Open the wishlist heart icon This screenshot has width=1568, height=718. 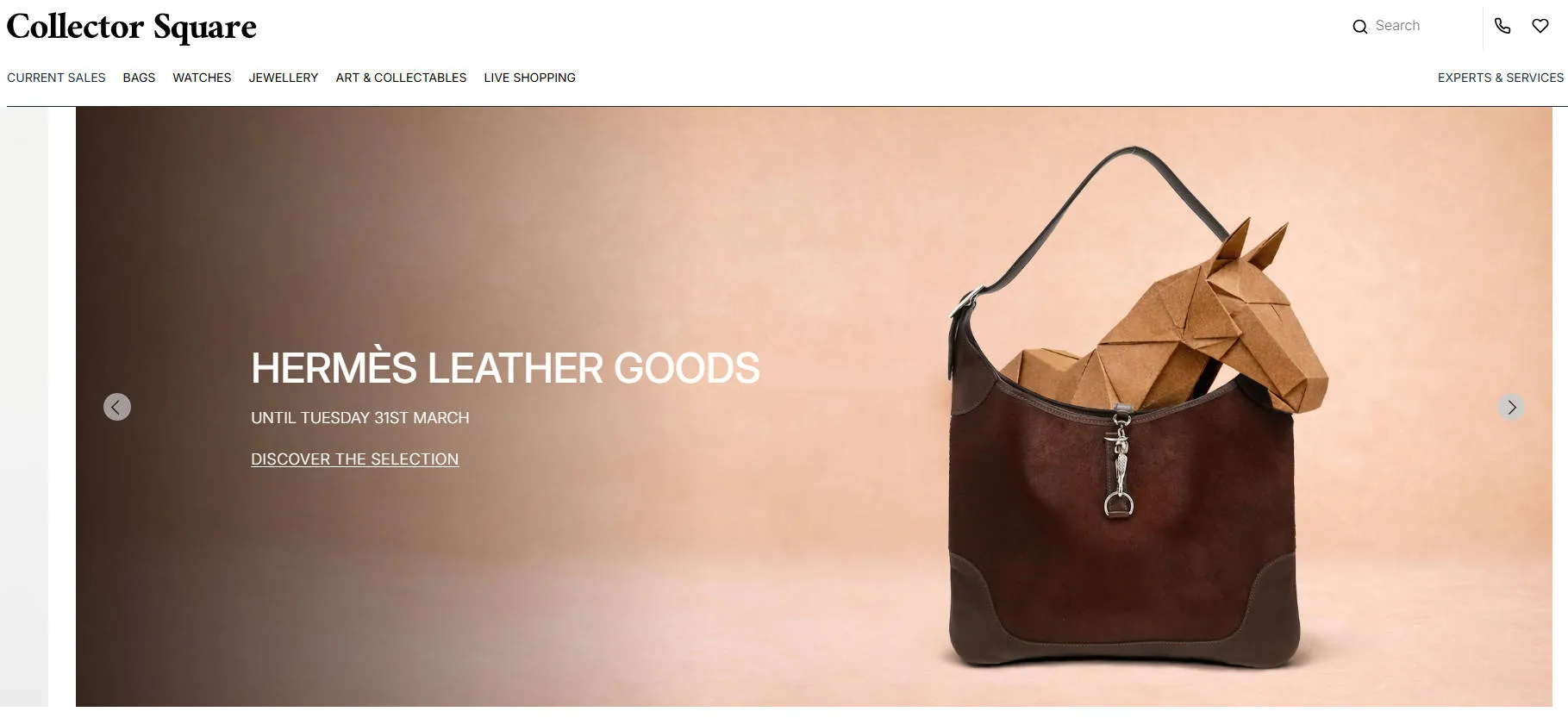click(1540, 26)
